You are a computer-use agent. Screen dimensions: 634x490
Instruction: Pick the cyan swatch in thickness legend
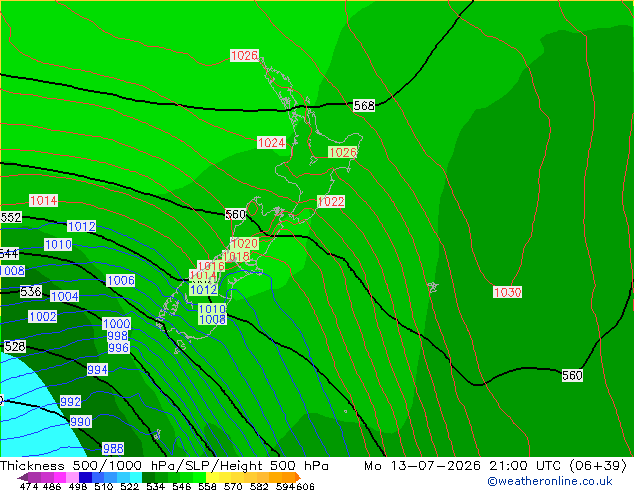pos(135,477)
